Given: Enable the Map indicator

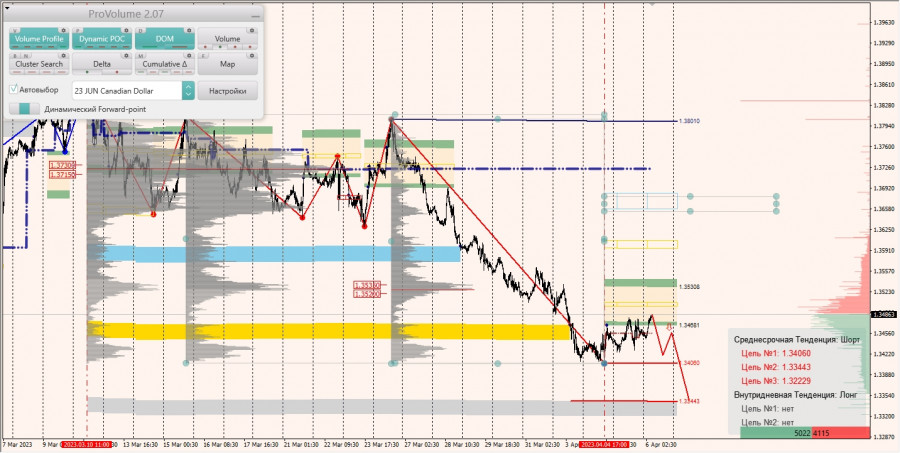Looking at the screenshot, I should coord(227,64).
